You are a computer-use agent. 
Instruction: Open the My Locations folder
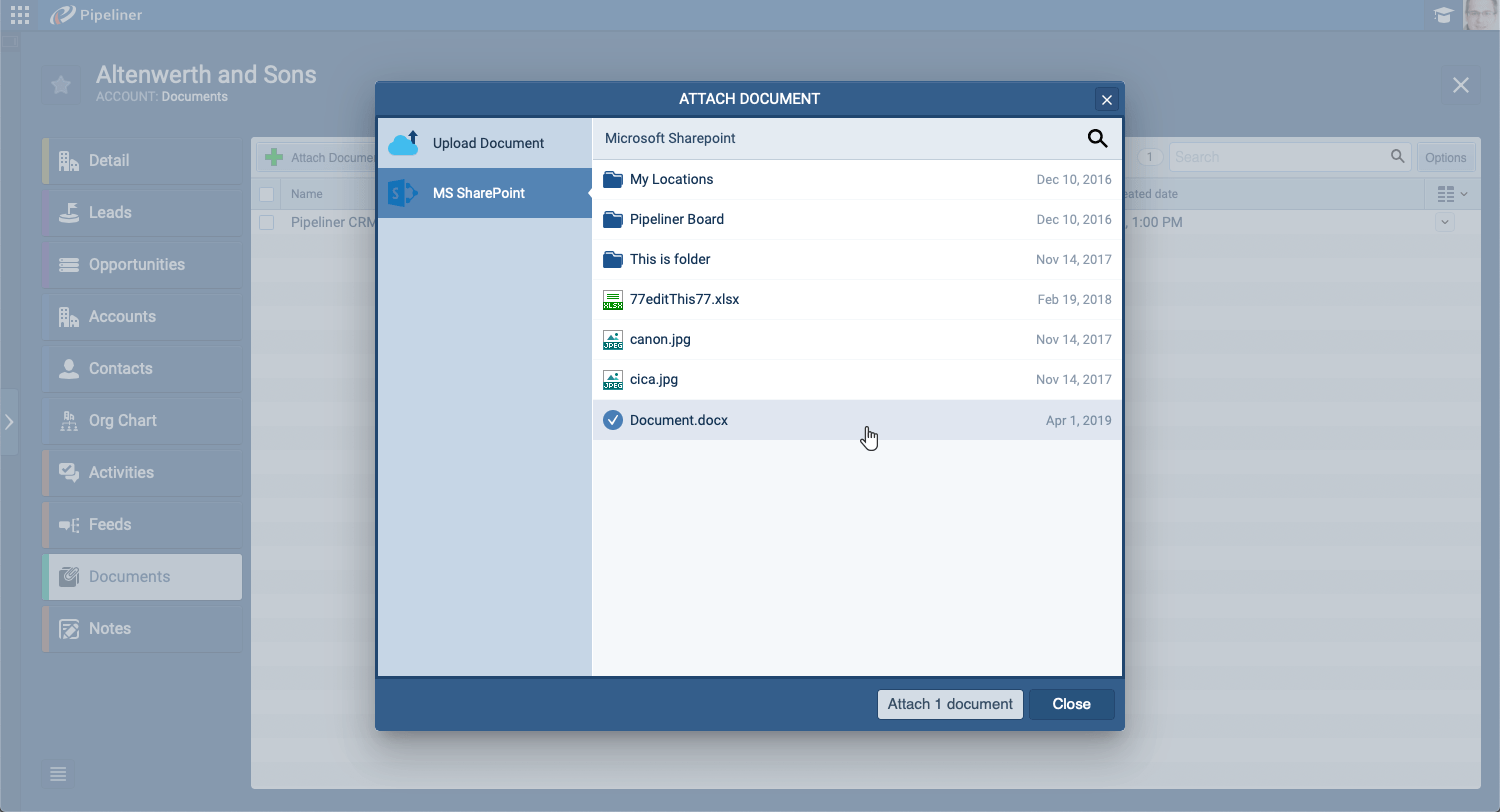click(x=671, y=180)
